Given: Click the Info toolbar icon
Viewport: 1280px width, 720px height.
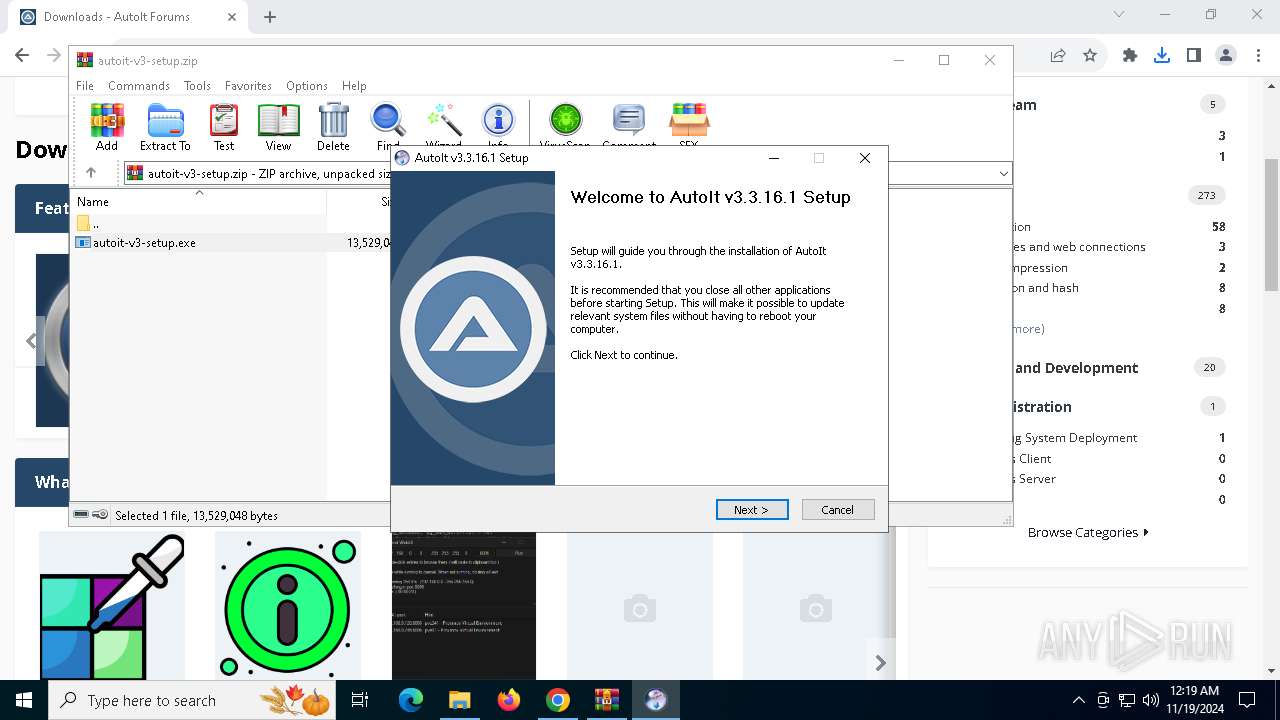Looking at the screenshot, I should click(498, 125).
